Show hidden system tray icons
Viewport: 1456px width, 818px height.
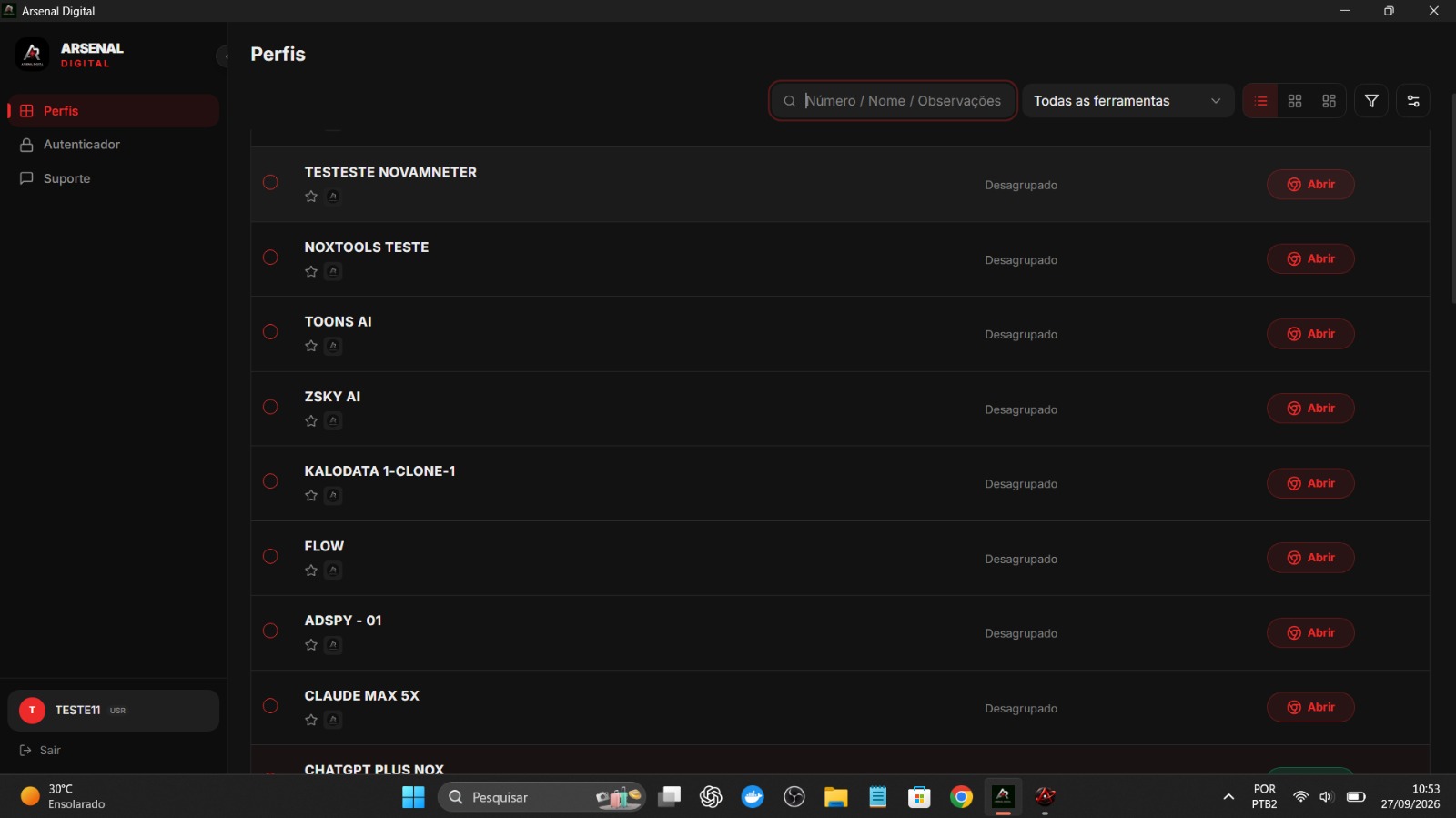(1228, 797)
